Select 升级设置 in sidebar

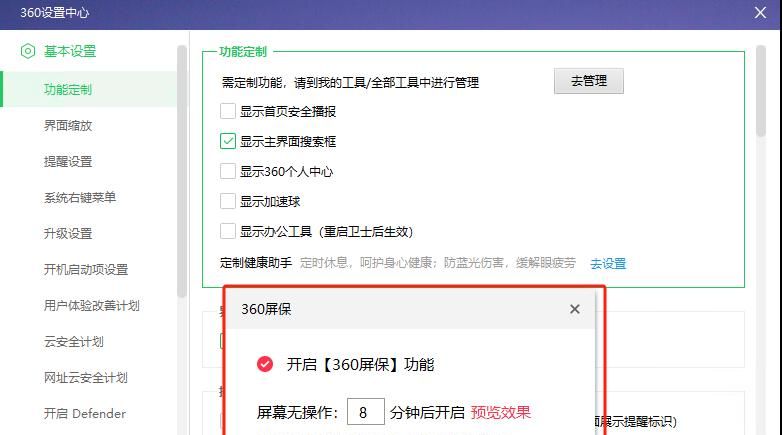68,233
